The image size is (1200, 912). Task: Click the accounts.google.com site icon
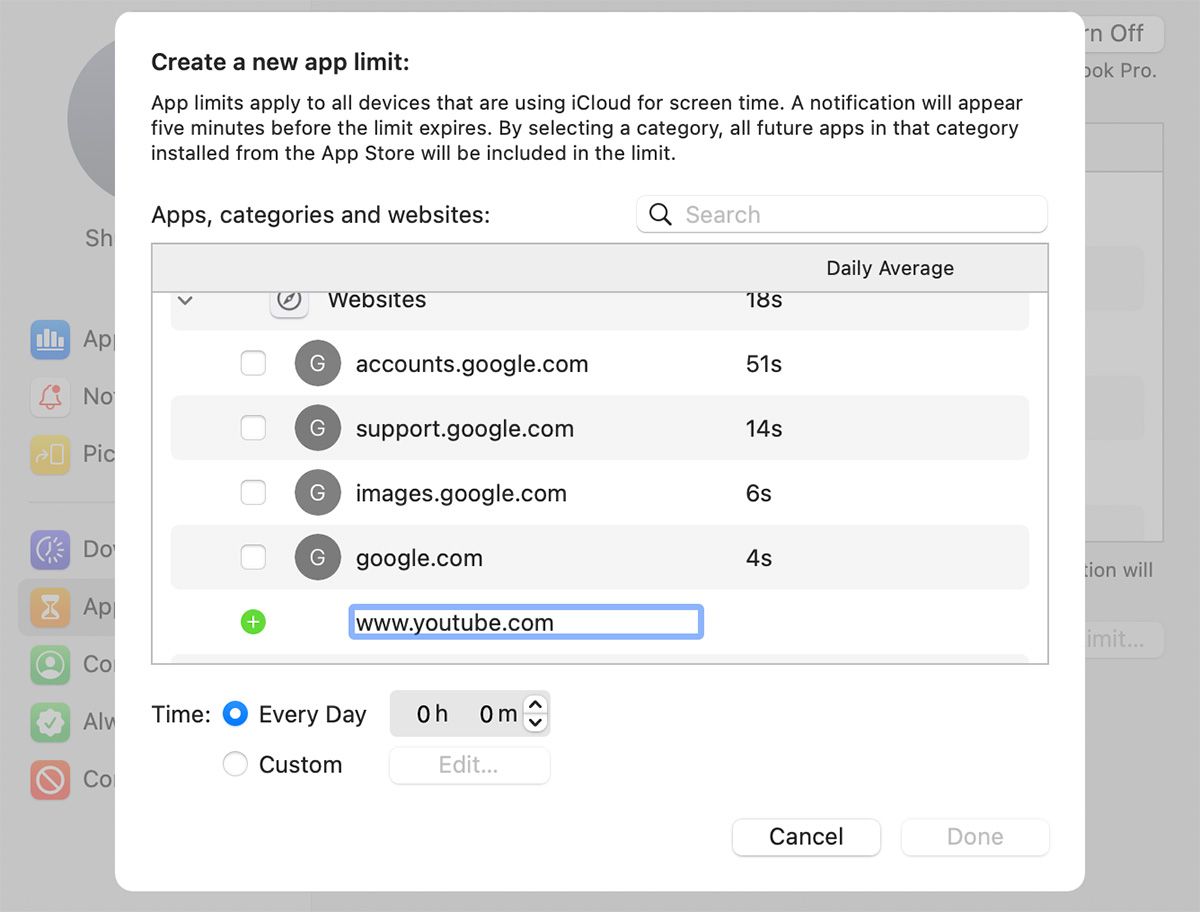tap(318, 364)
